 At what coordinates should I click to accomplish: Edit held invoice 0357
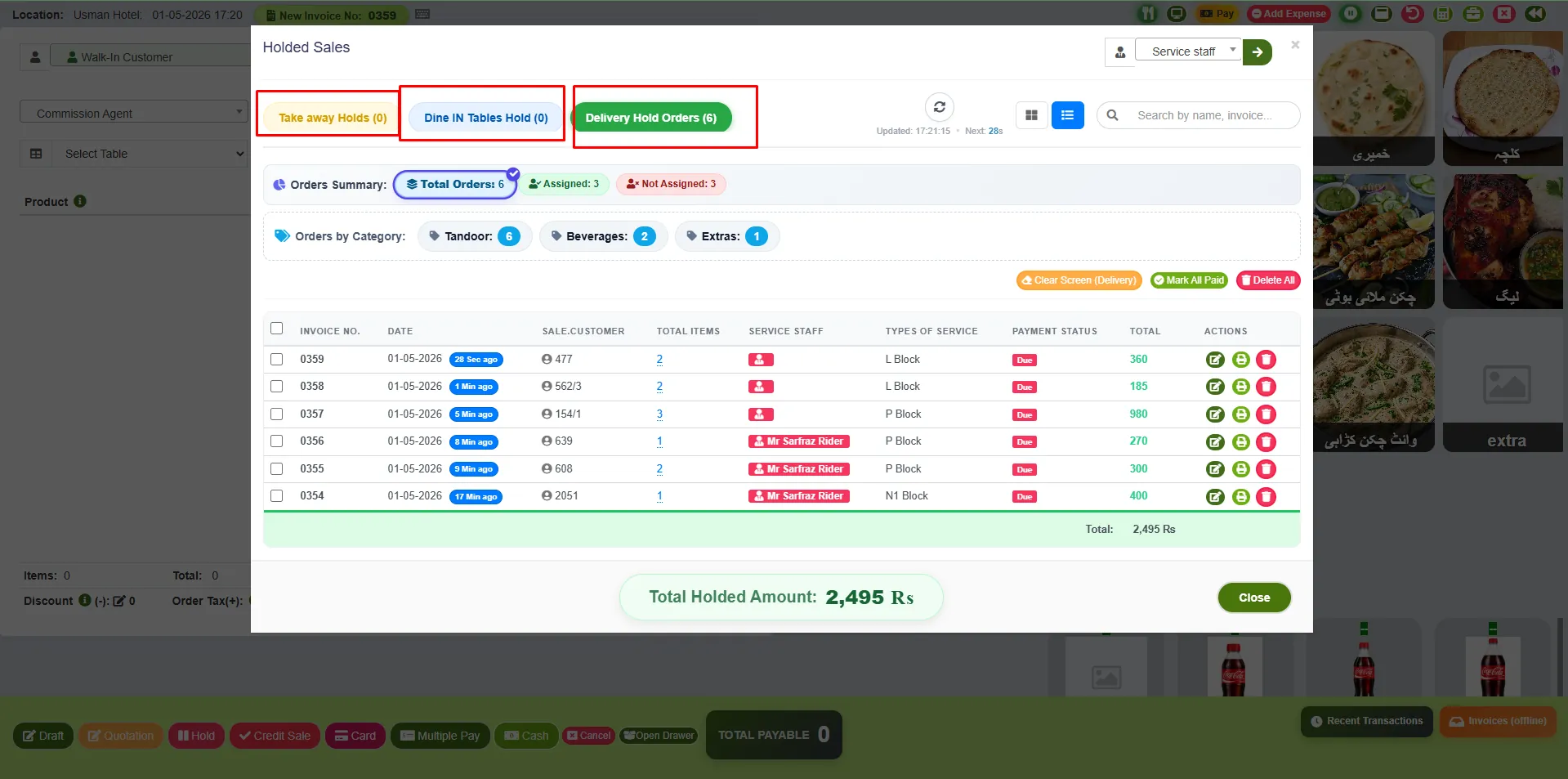pyautogui.click(x=1215, y=414)
